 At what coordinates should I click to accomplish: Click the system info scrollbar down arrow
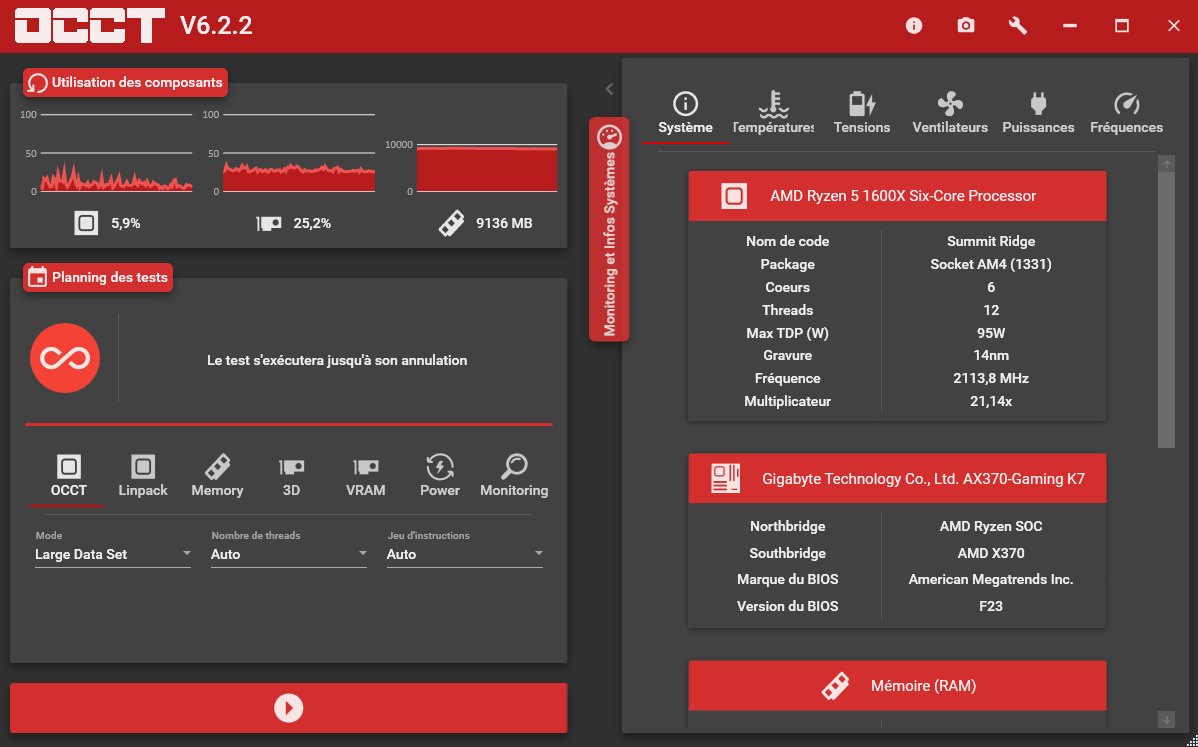click(1166, 719)
